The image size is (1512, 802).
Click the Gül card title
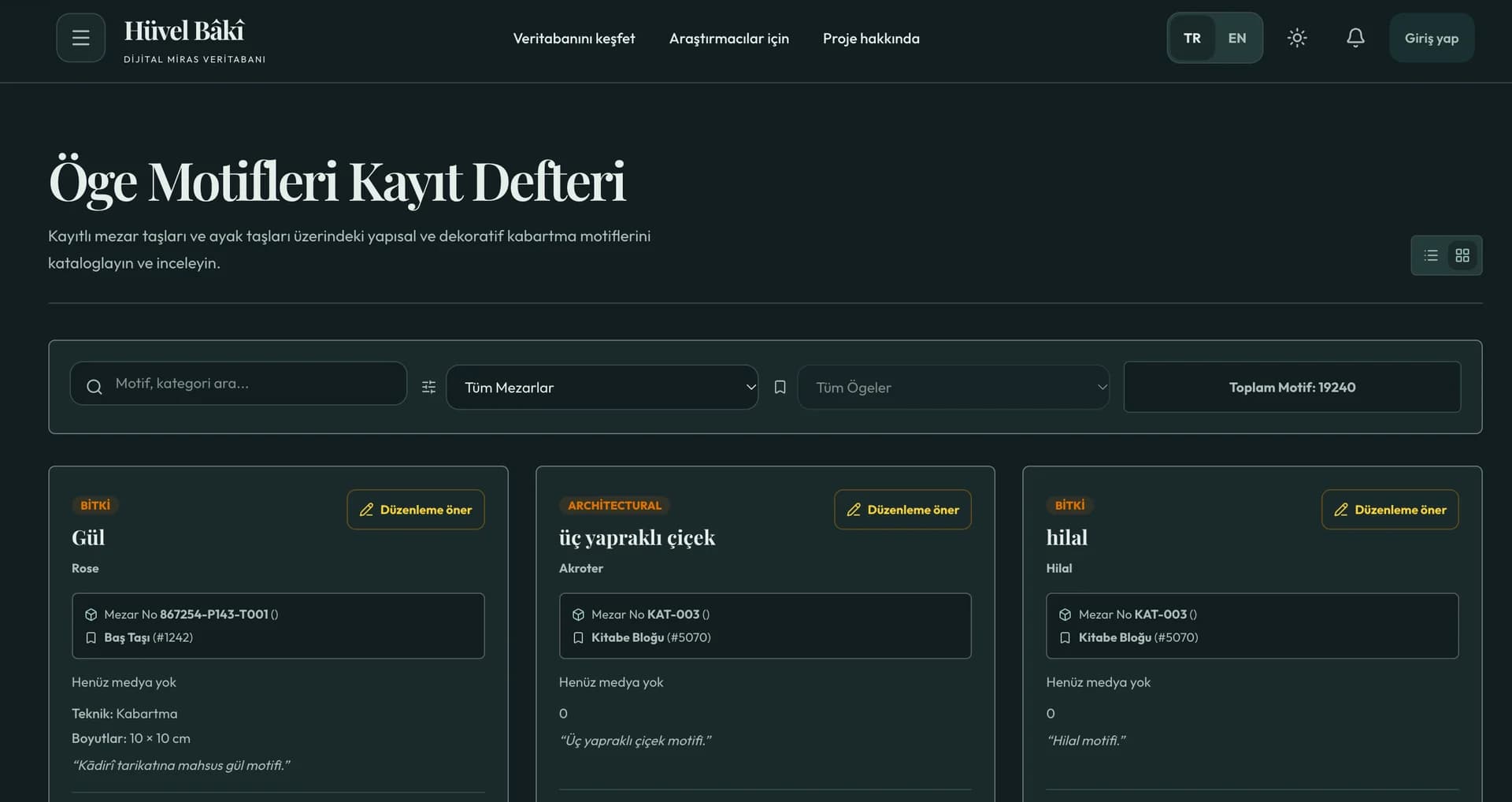[88, 537]
